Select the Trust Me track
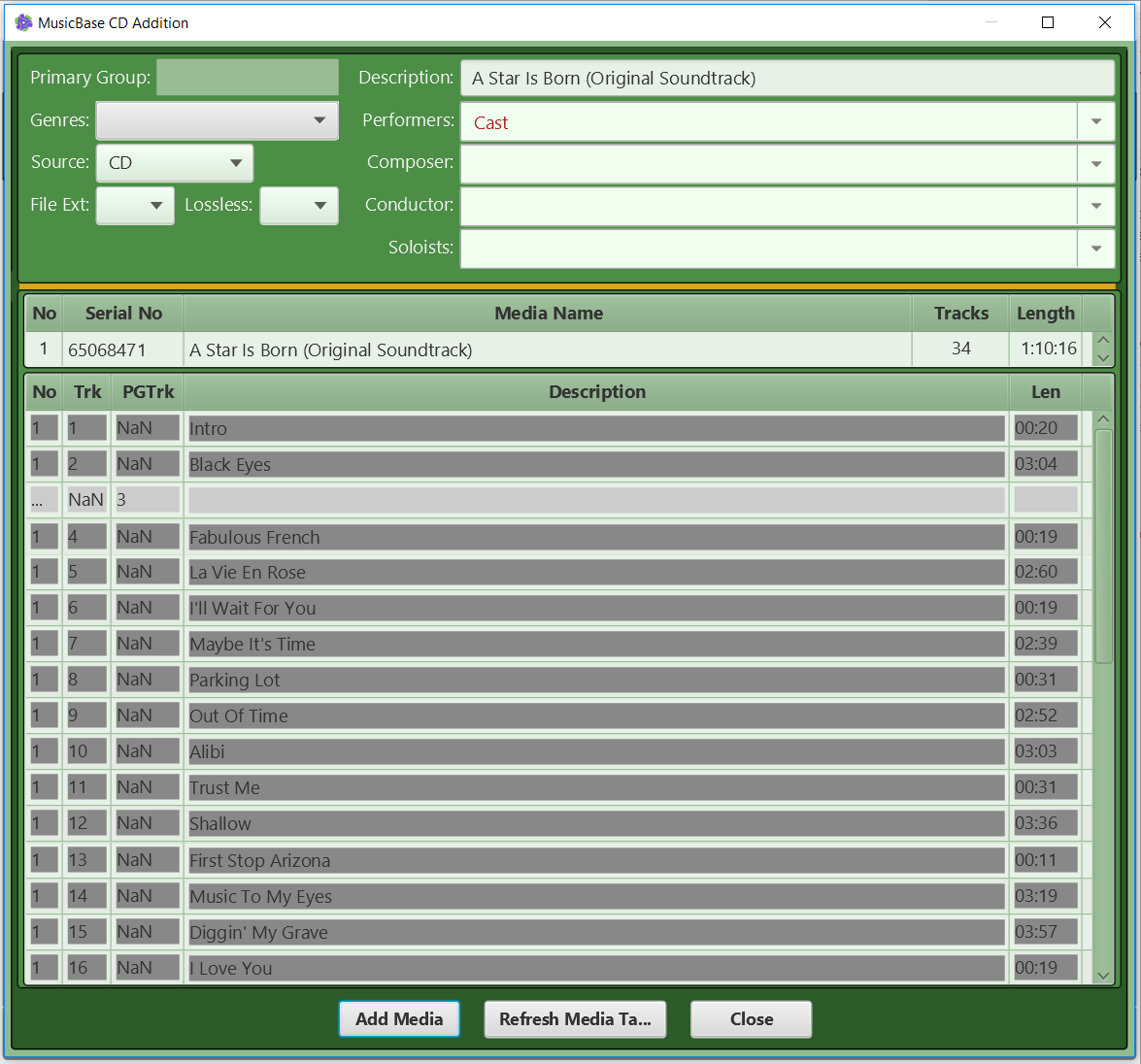This screenshot has height=1064, width=1141. [x=596, y=787]
